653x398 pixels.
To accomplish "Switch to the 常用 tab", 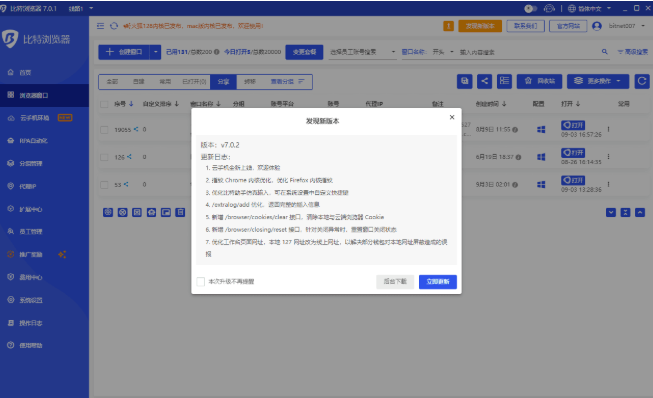I will [165, 82].
